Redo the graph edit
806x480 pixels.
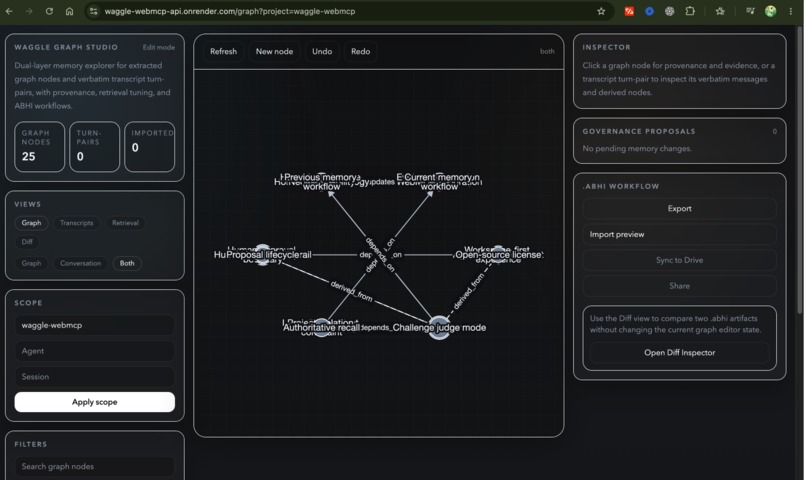coord(360,51)
